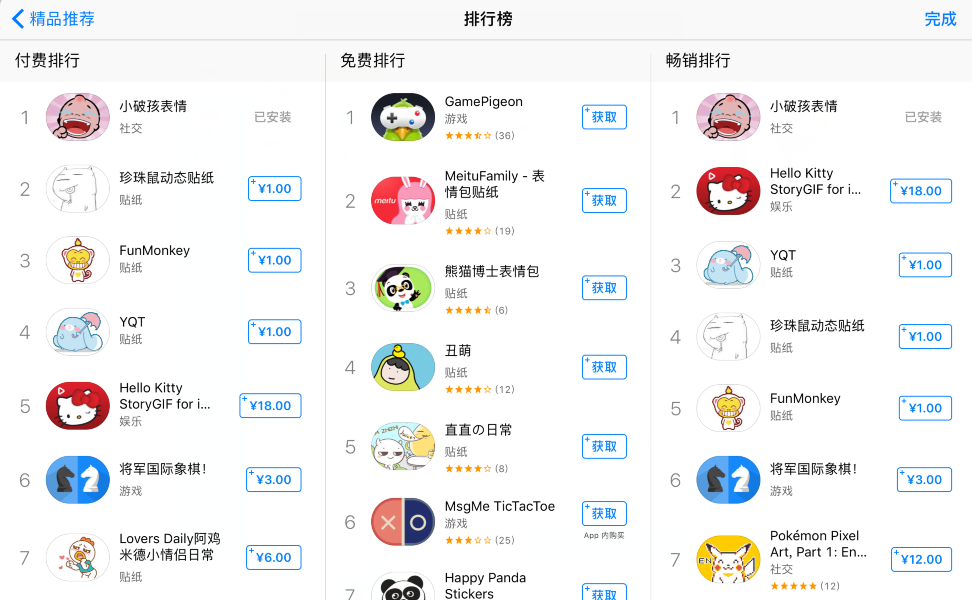Viewport: 972px width, 600px height.
Task: Tap the MeituFamily pink rabbit icon
Action: click(403, 200)
